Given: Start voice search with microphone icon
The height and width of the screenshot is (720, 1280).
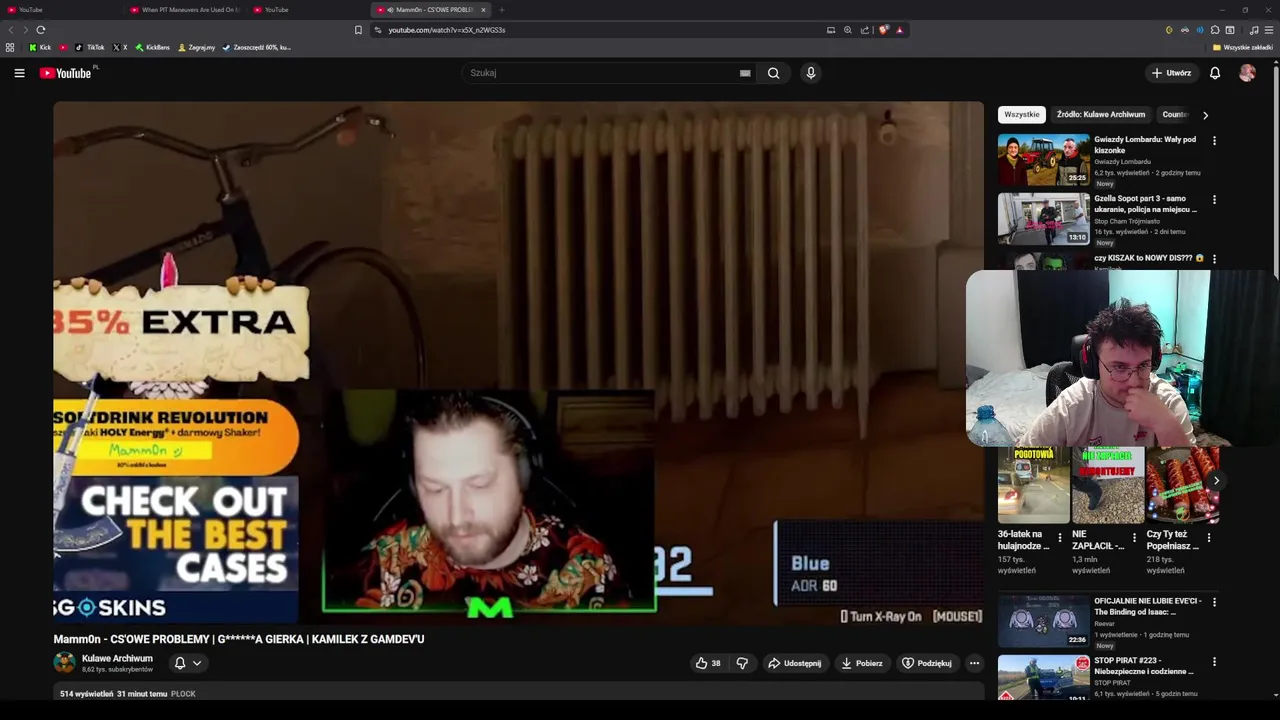Looking at the screenshot, I should 811,73.
